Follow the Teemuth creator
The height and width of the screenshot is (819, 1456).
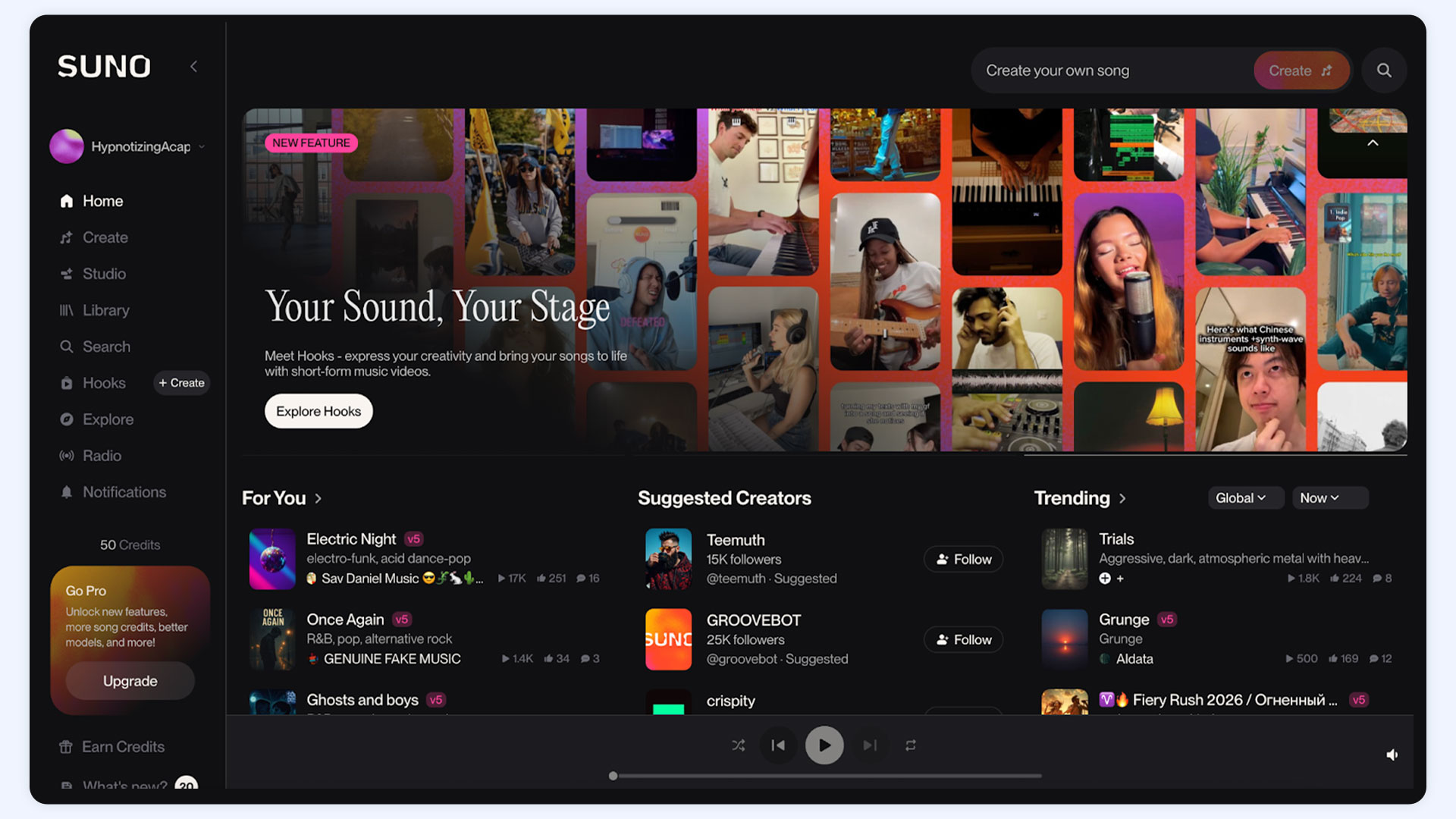coord(963,559)
